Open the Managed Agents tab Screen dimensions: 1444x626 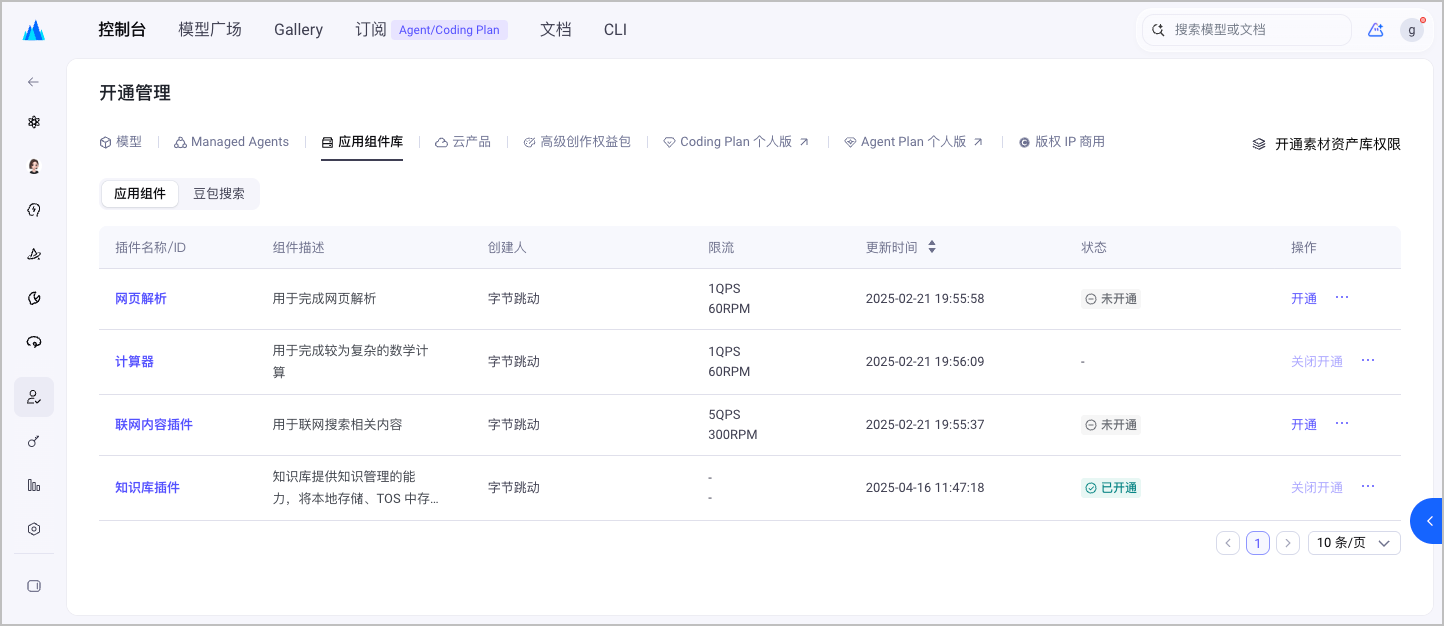click(231, 142)
